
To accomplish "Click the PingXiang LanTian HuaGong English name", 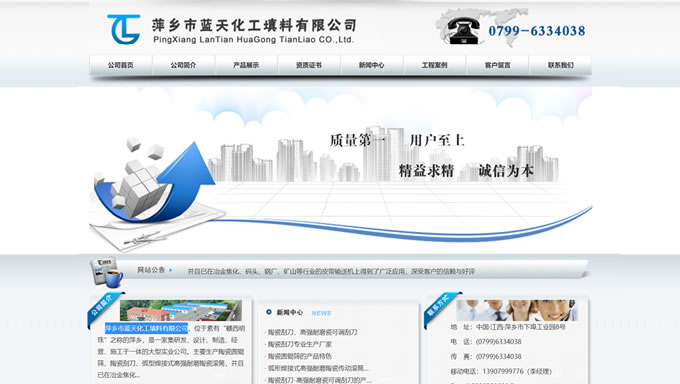I will tap(253, 39).
